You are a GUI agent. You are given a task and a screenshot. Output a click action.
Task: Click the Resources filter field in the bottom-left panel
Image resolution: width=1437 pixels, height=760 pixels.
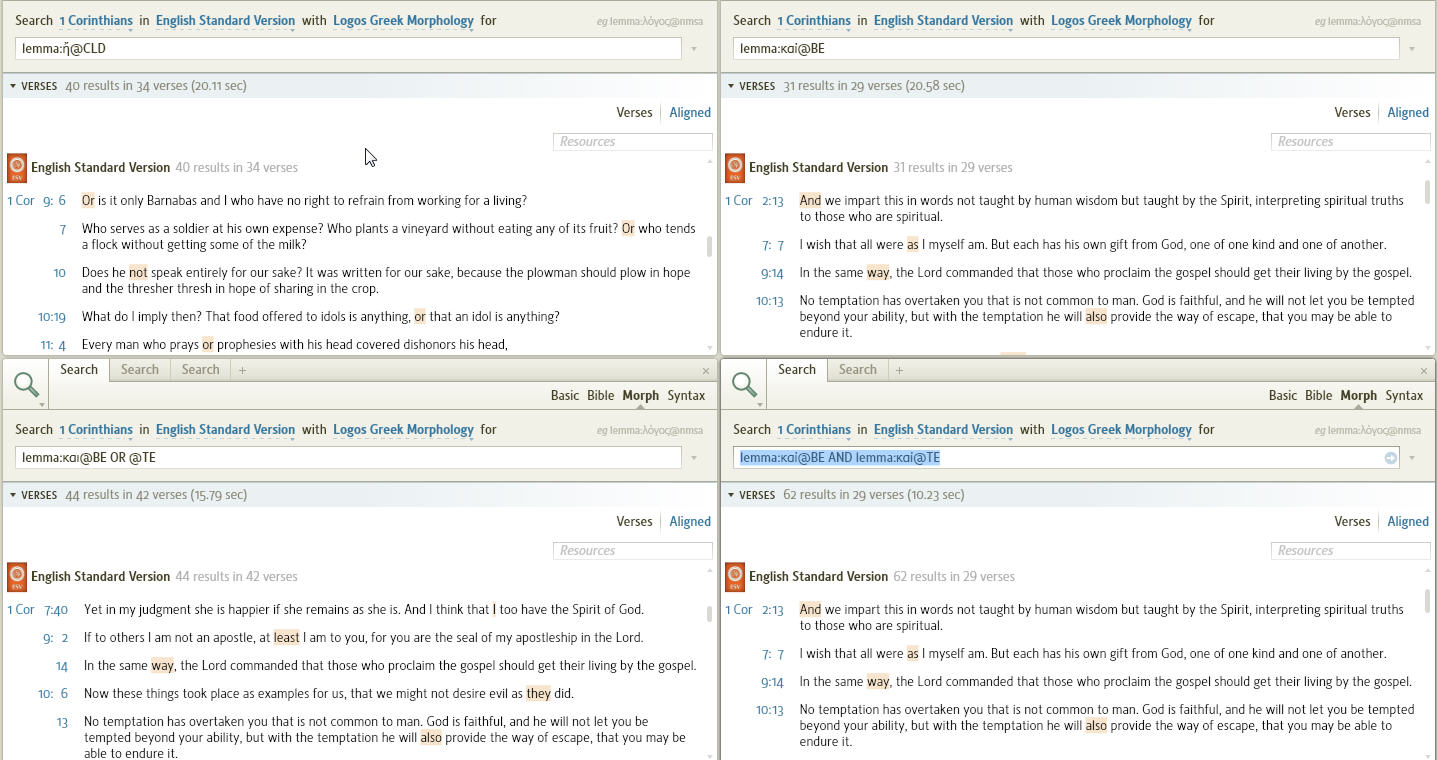[633, 551]
